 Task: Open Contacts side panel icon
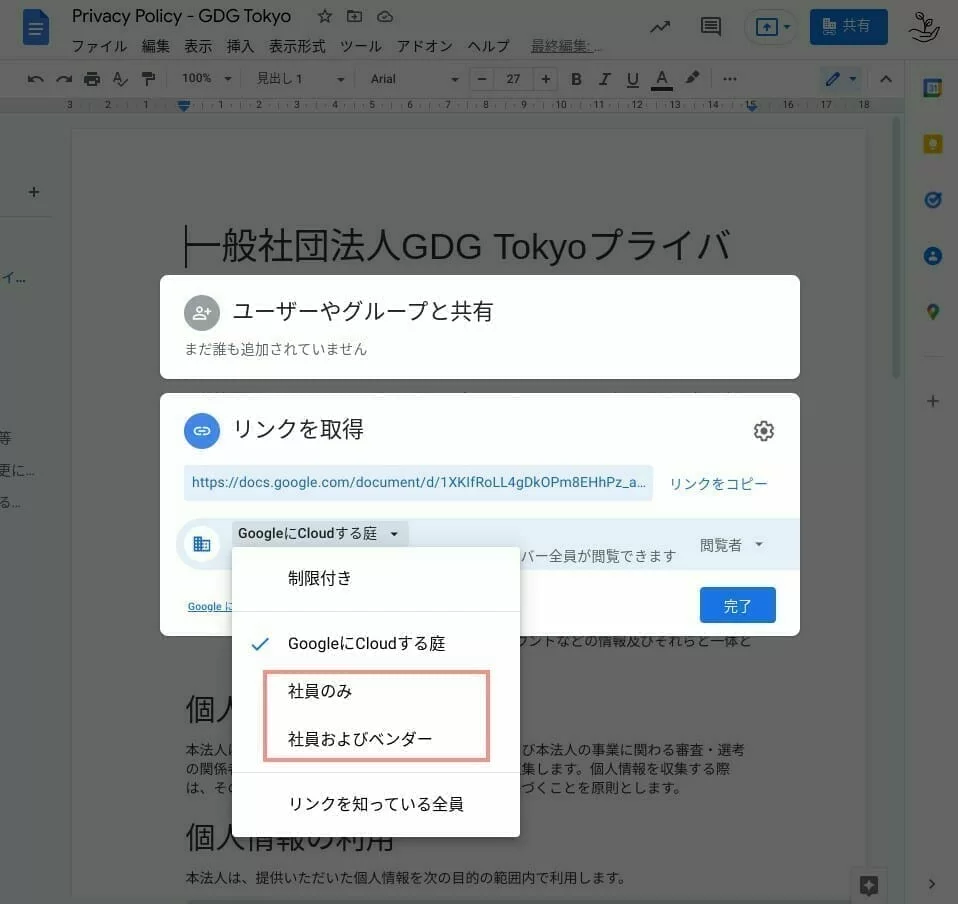point(932,255)
